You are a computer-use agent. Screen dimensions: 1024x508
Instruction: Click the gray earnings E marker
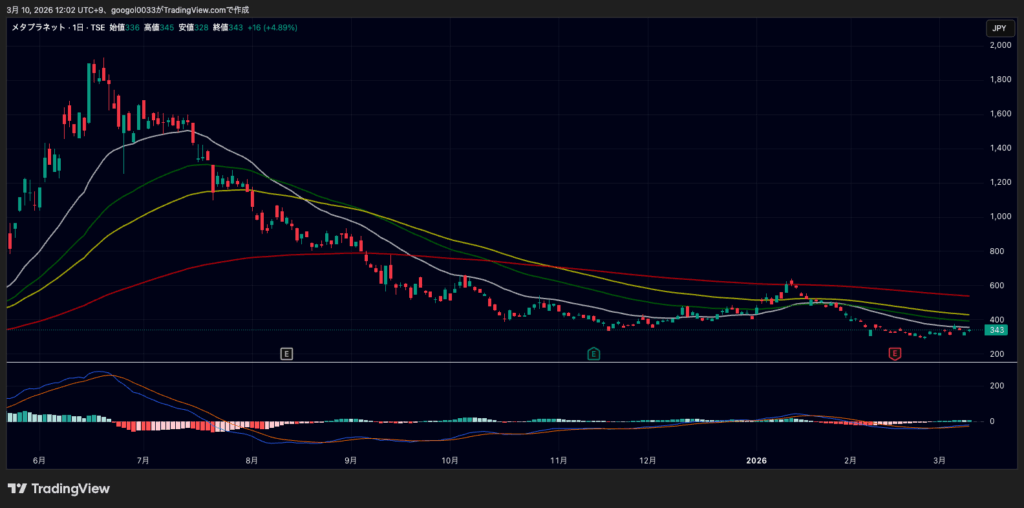coord(287,353)
